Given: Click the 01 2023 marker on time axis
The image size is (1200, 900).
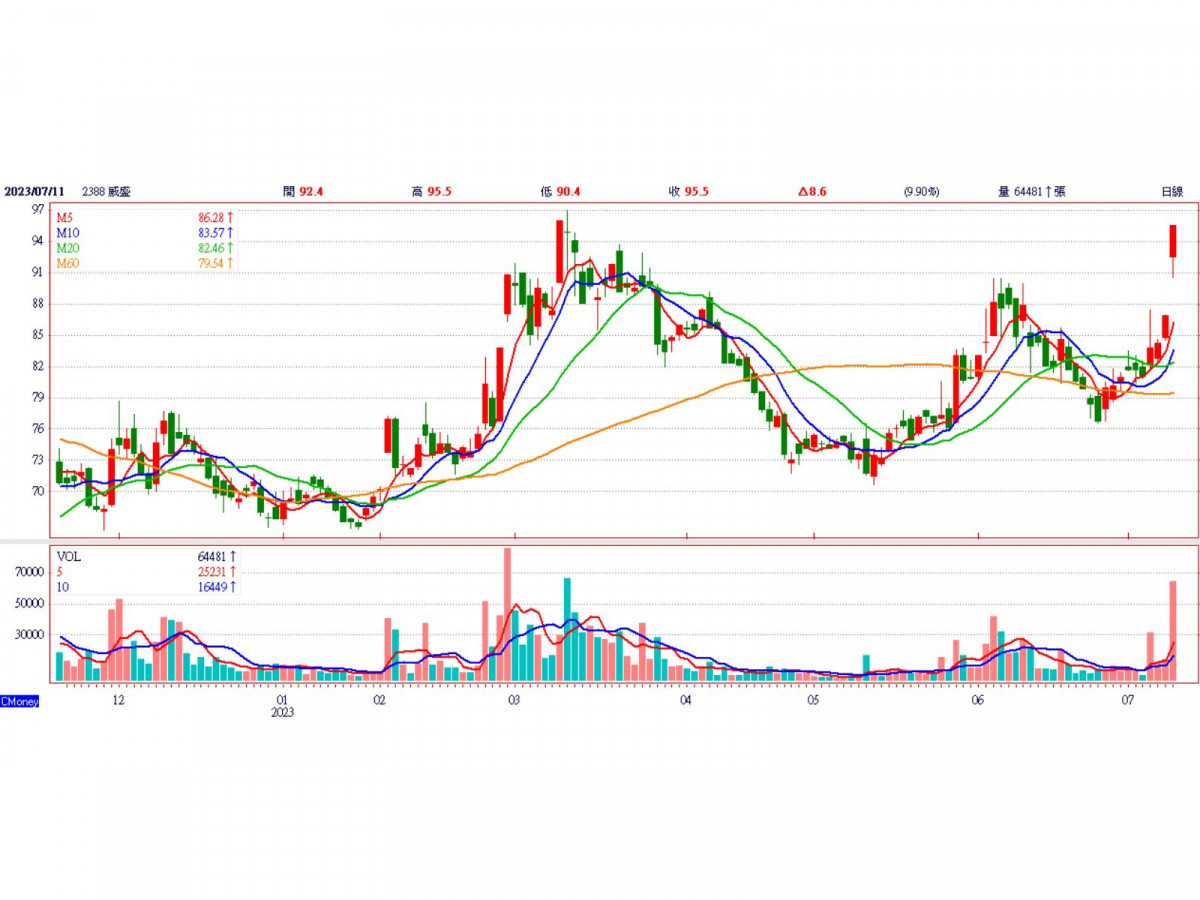Looking at the screenshot, I should click(x=283, y=701).
